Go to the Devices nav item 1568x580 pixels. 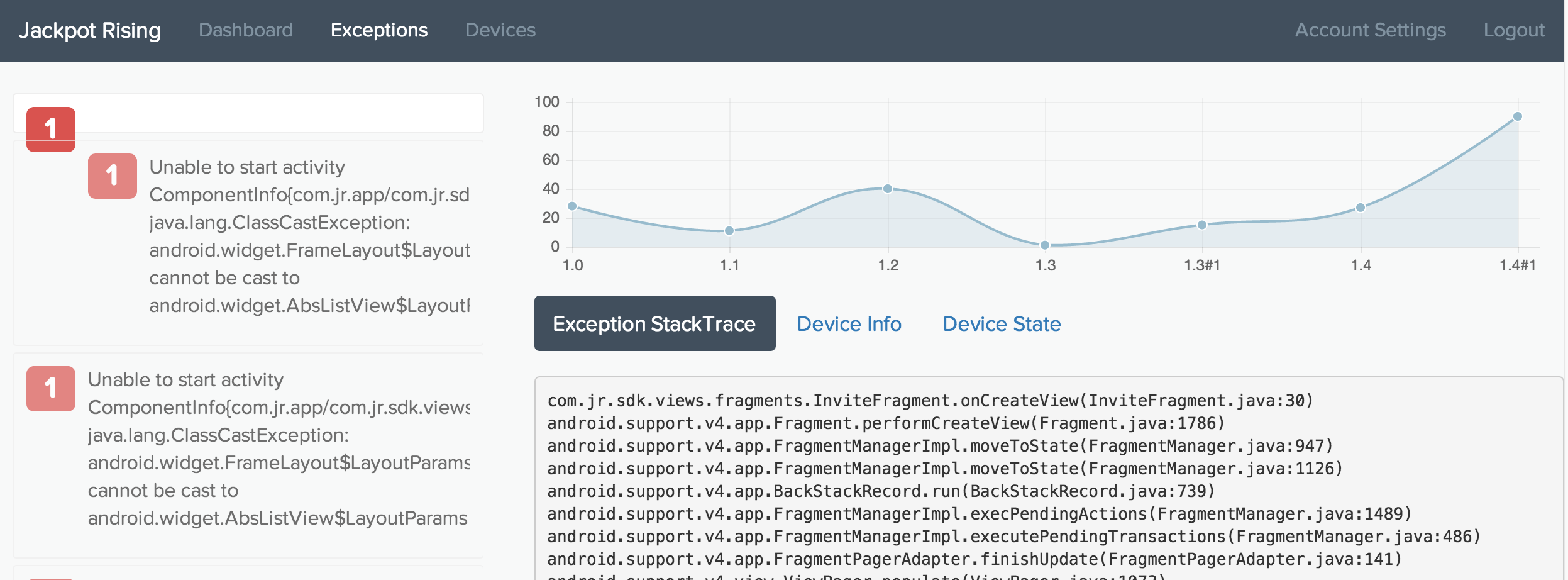point(500,30)
